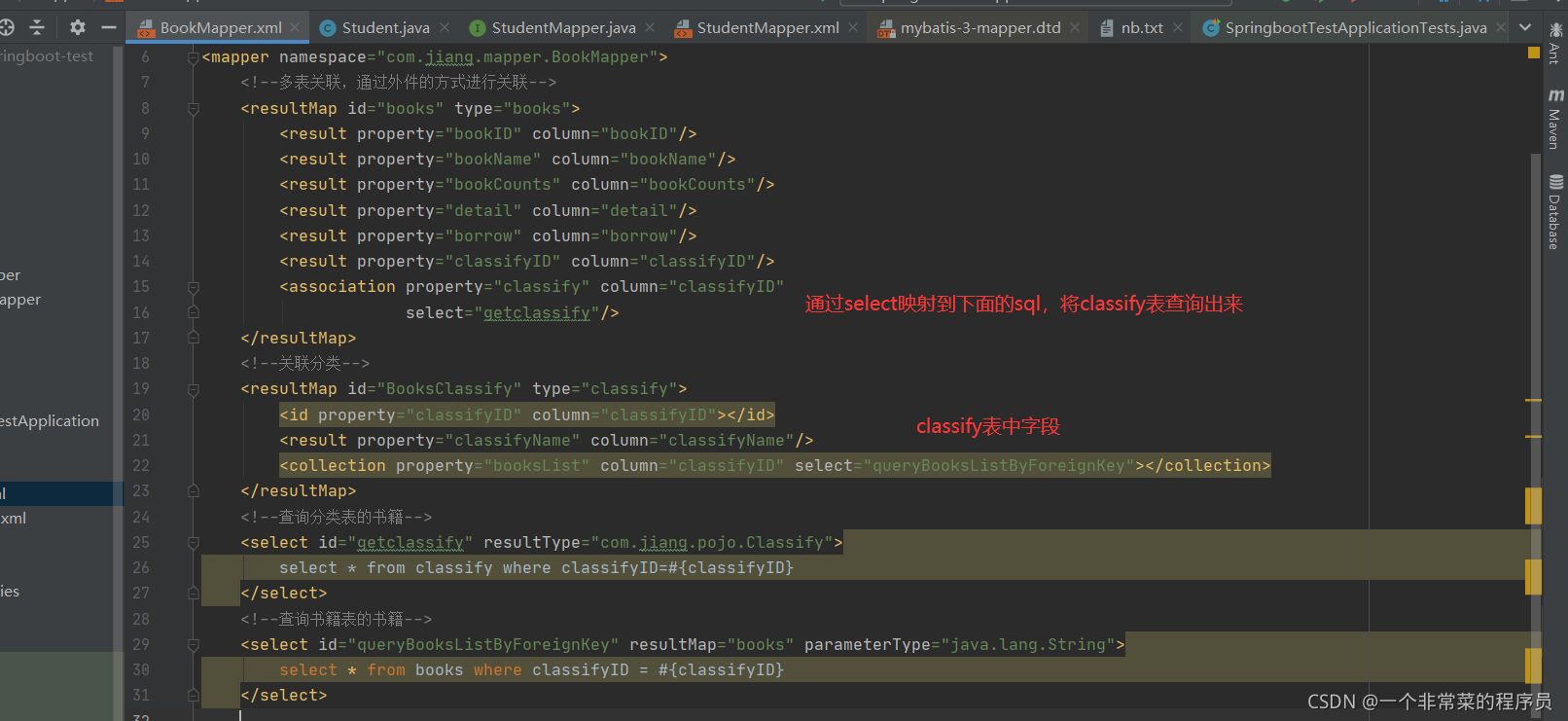Image resolution: width=1568 pixels, height=721 pixels.
Task: Close the nb.txt tab
Action: [x=1178, y=28]
